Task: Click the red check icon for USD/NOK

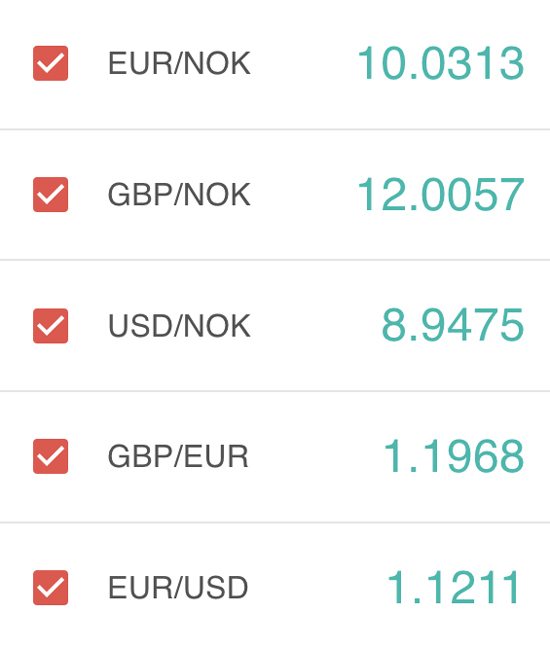Action: click(x=50, y=326)
